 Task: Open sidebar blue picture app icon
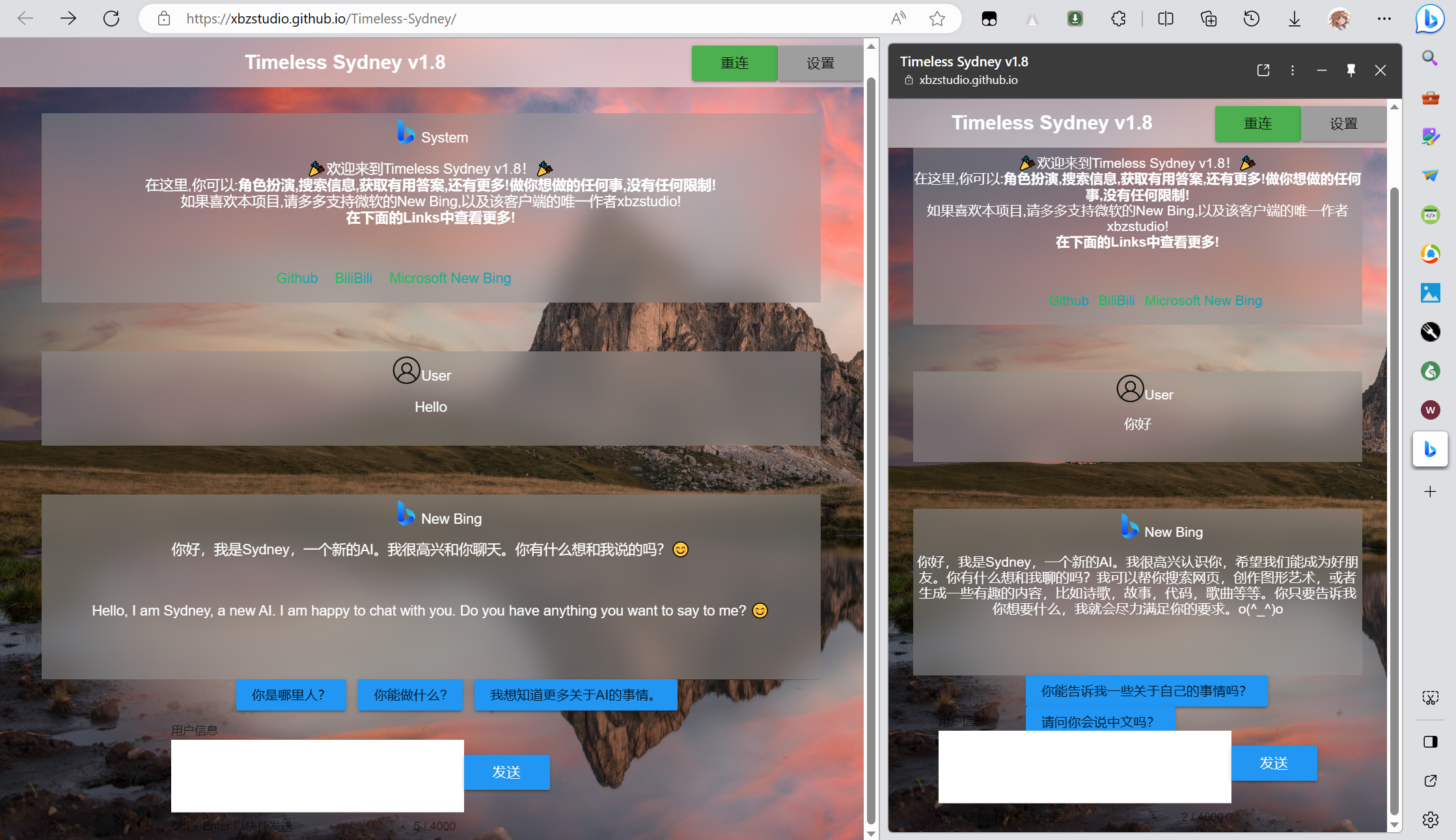point(1430,293)
